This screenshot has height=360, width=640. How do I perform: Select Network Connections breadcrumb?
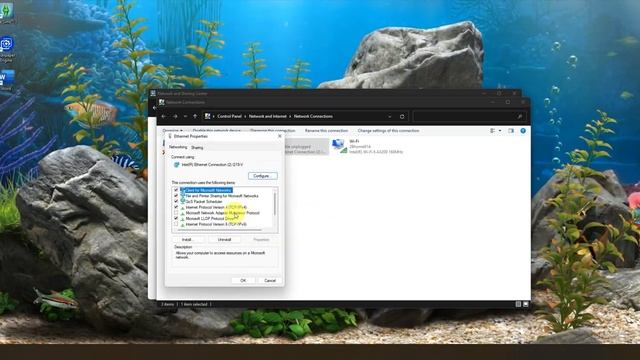click(x=313, y=116)
